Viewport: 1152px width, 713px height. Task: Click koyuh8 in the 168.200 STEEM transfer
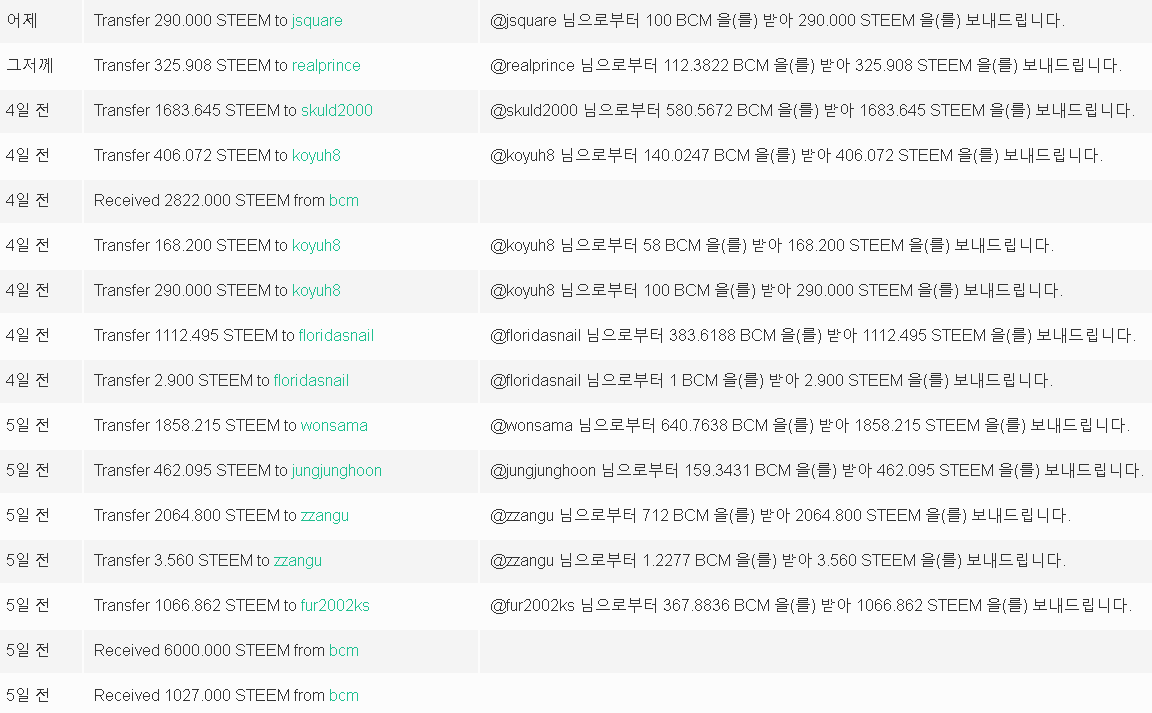coord(316,246)
